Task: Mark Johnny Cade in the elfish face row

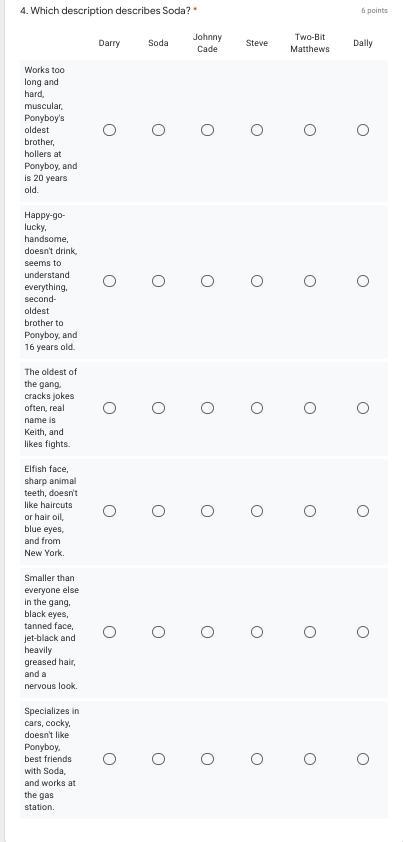Action: (x=207, y=511)
